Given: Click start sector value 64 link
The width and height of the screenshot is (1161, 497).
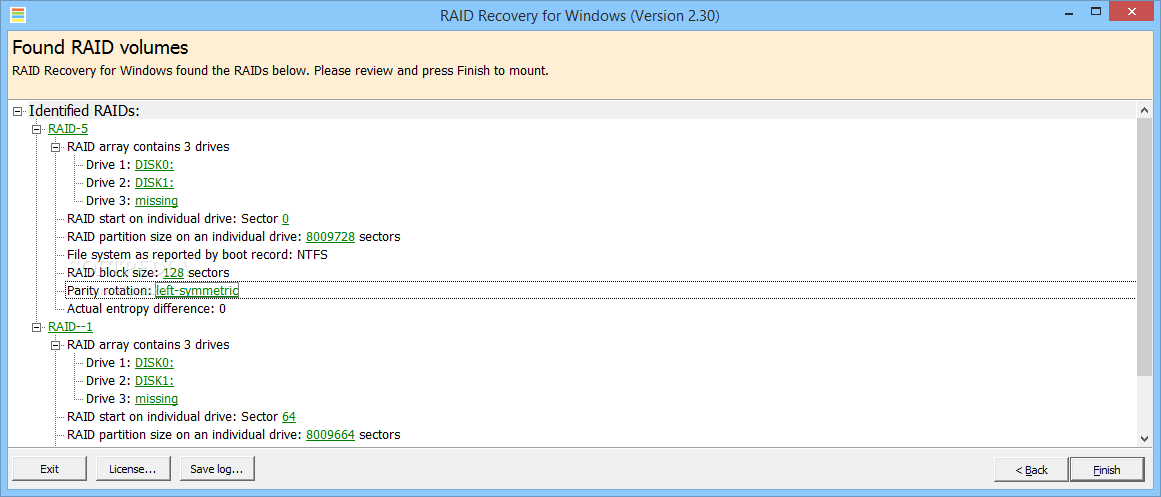Looking at the screenshot, I should (x=289, y=417).
